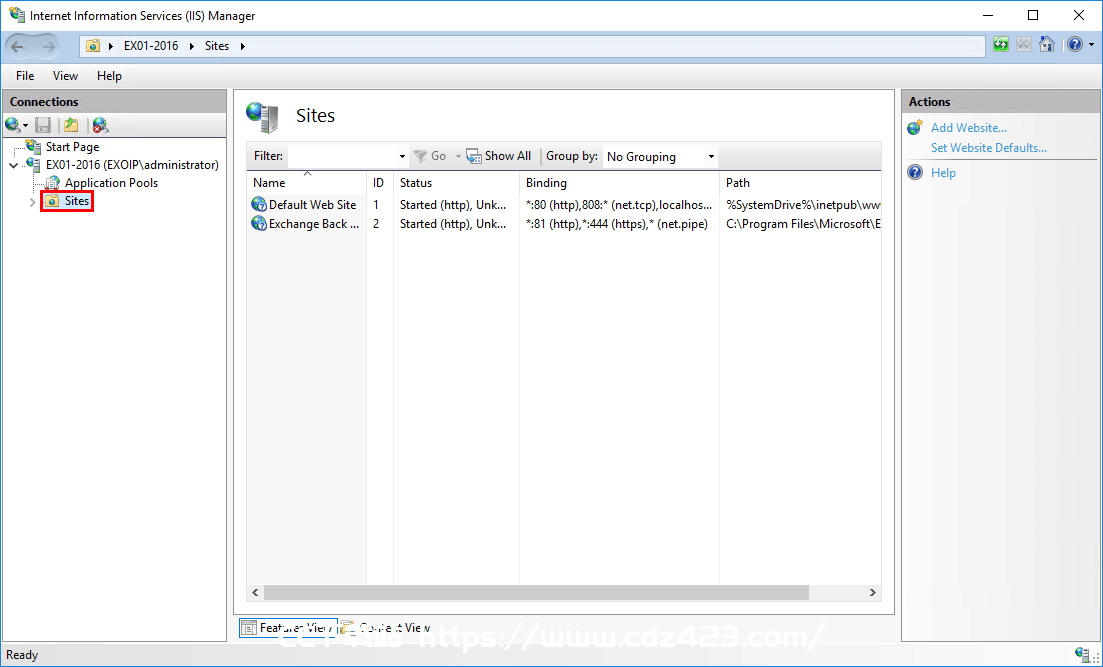Collapse the EX01-2016 server node
This screenshot has height=667, width=1103.
[14, 165]
